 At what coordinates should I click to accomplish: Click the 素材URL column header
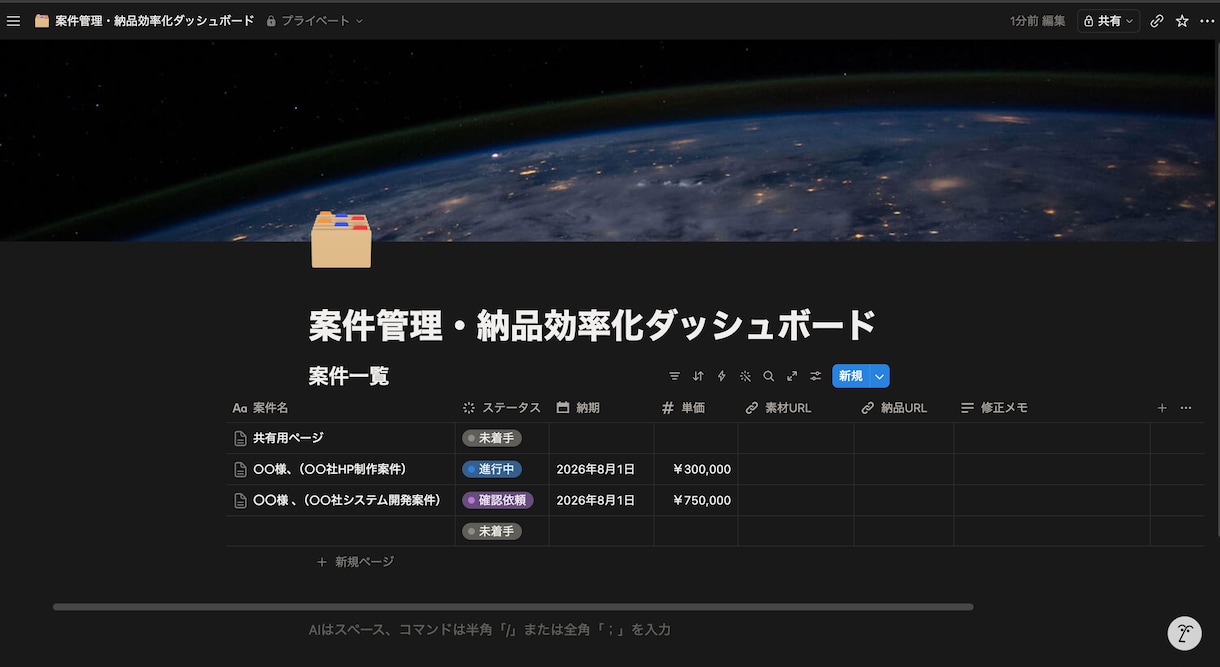(x=796, y=408)
